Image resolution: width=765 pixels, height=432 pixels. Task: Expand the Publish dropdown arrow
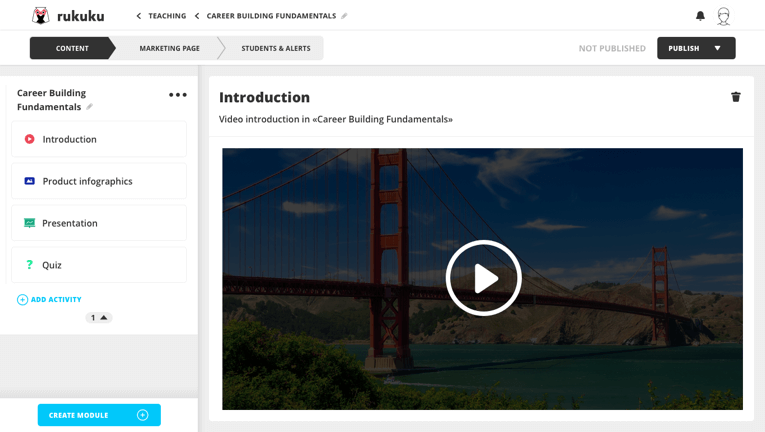coord(717,48)
